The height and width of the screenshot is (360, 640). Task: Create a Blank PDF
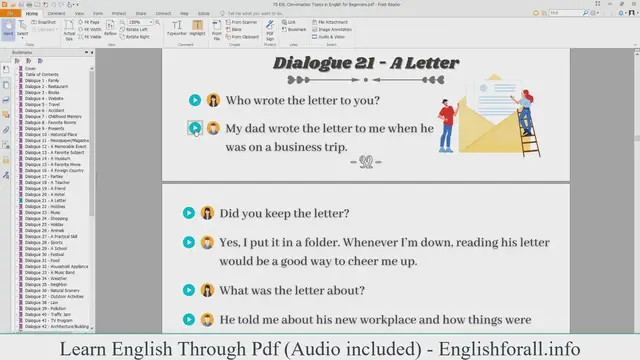[234, 29]
